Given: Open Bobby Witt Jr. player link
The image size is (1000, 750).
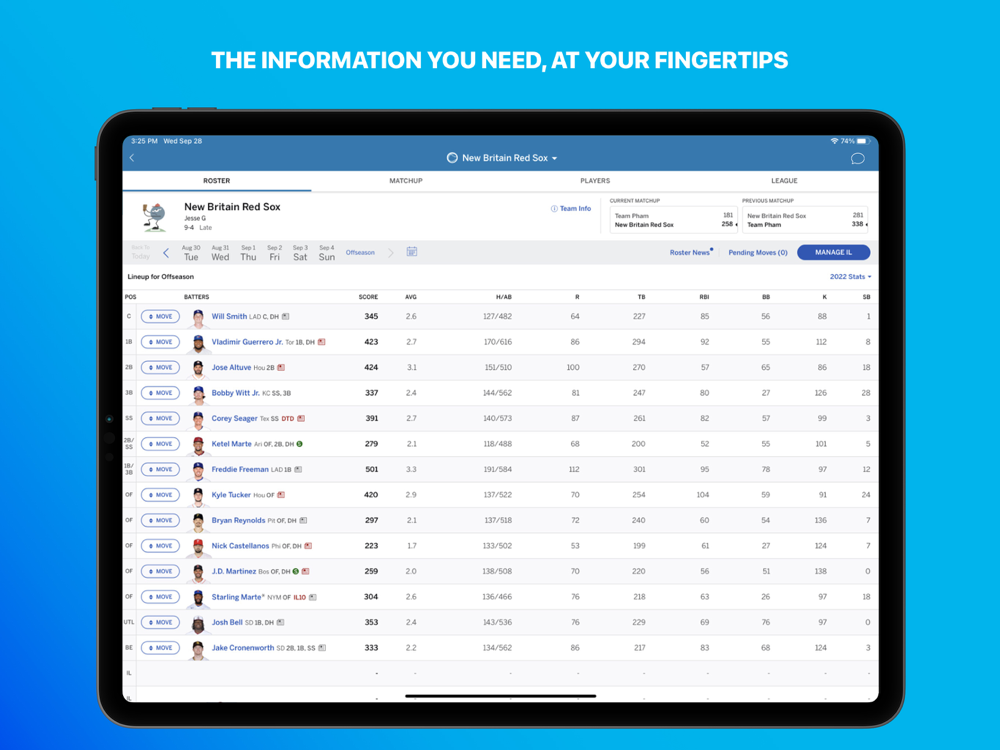Looking at the screenshot, I should [x=235, y=393].
